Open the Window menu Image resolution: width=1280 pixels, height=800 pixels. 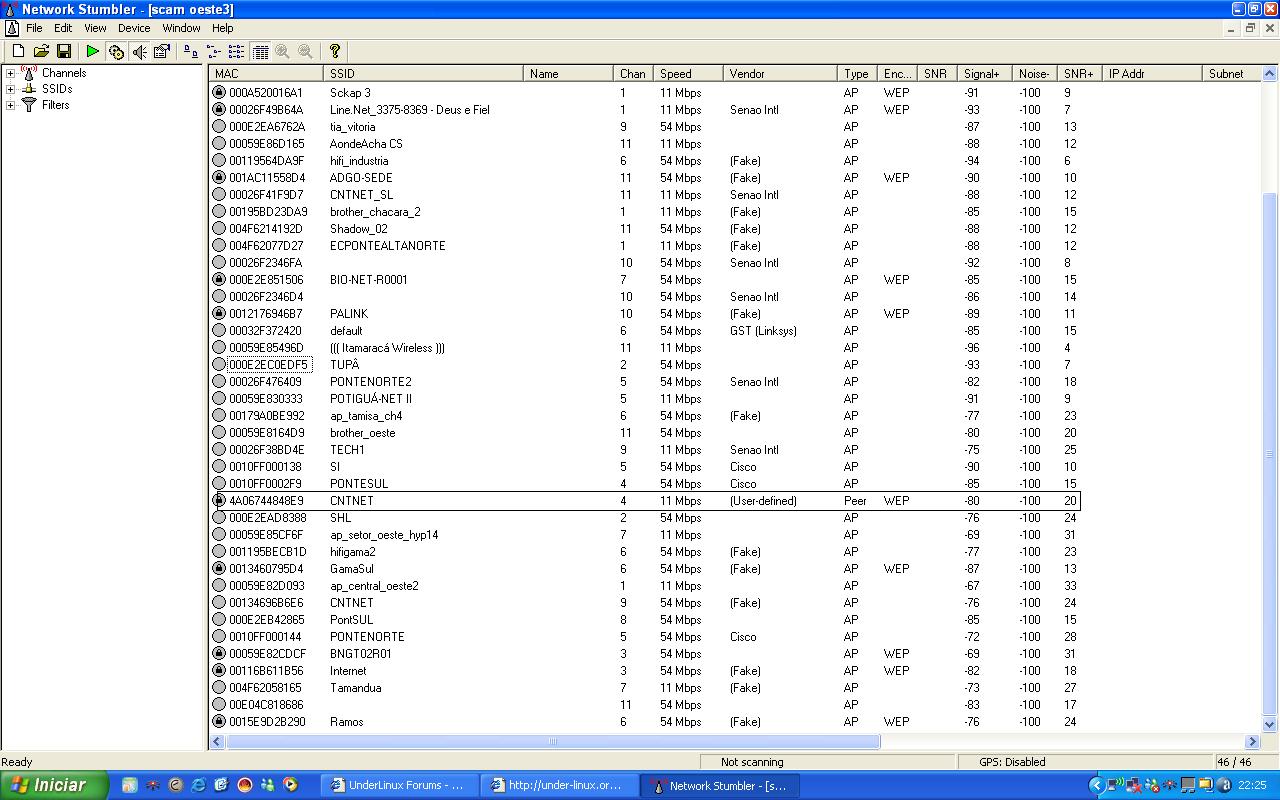(181, 28)
